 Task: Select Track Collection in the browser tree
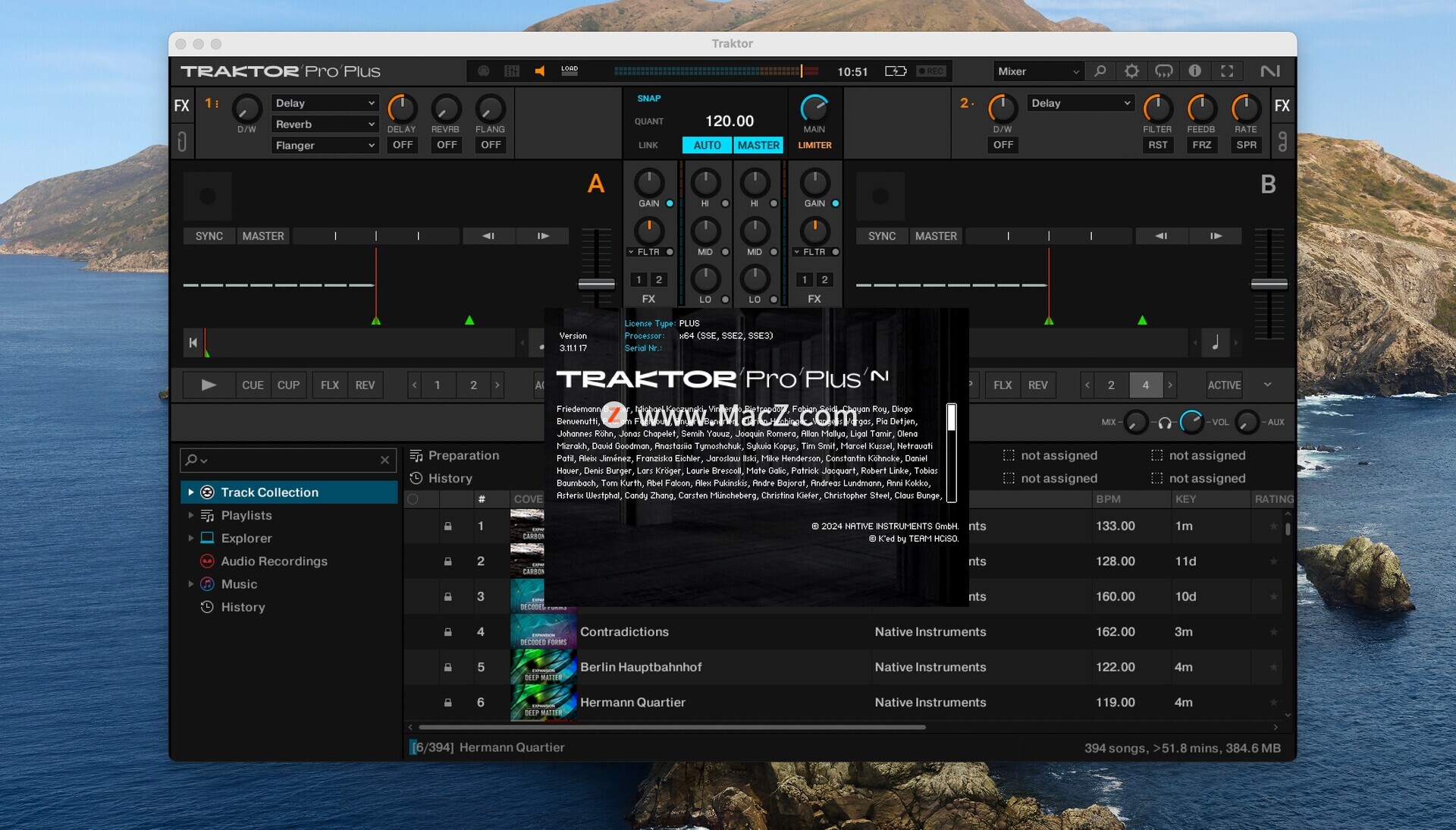pos(290,492)
